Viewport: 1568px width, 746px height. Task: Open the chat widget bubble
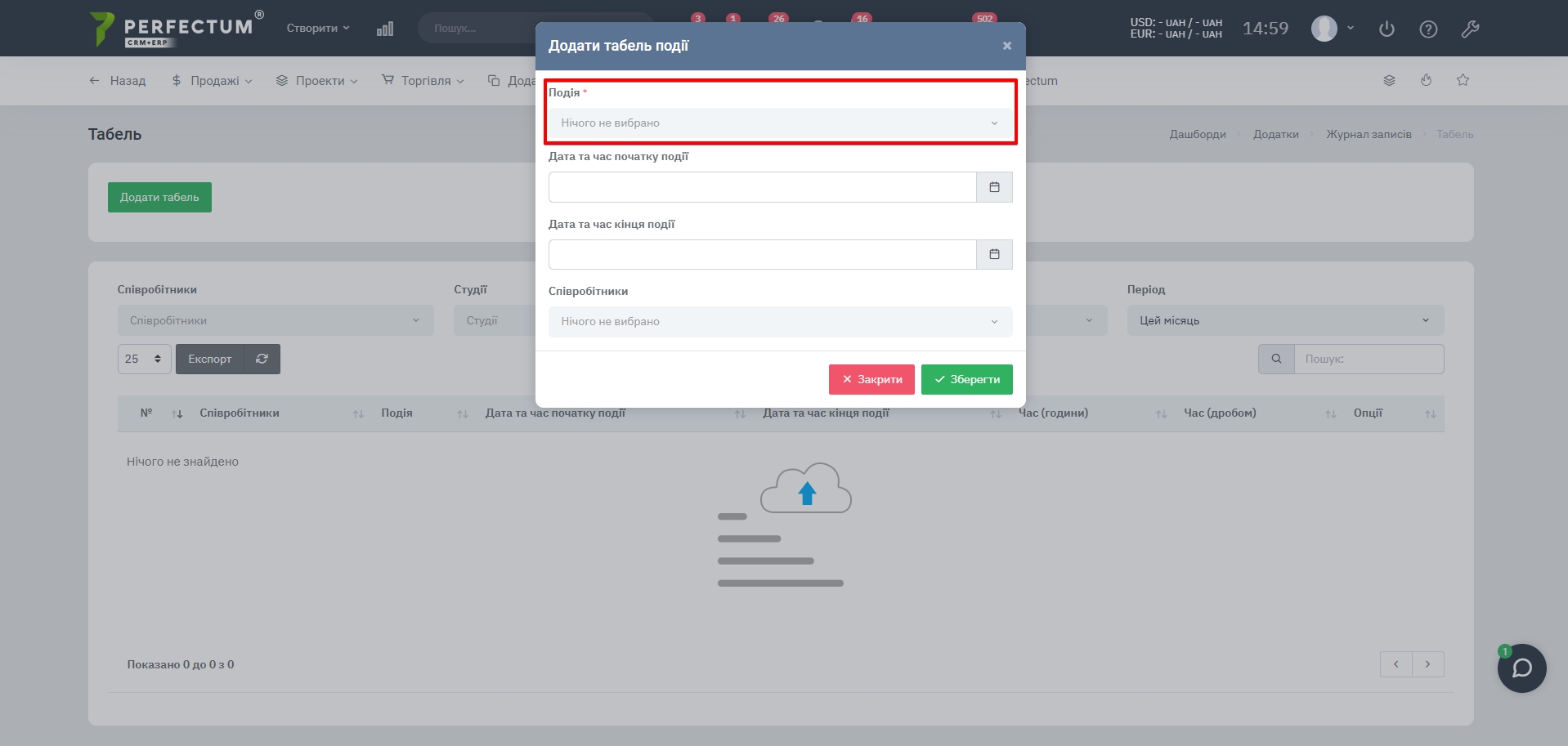pyautogui.click(x=1521, y=668)
